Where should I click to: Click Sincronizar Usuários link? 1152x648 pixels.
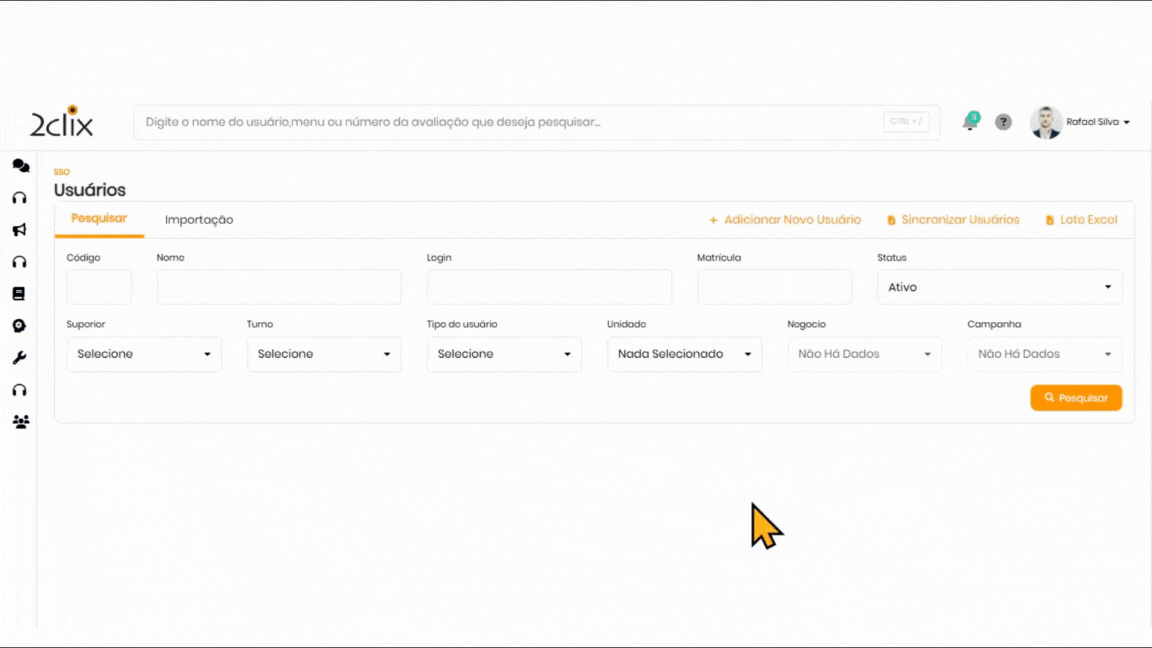(953, 220)
